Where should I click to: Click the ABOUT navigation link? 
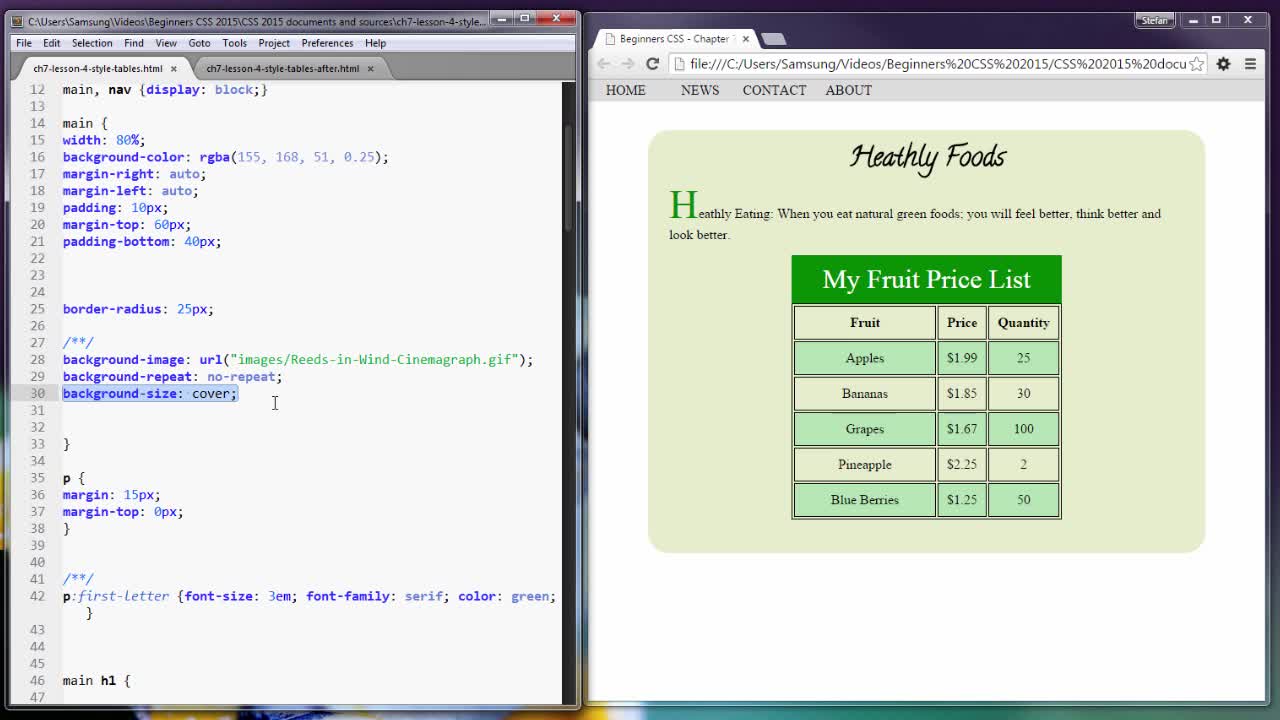[x=848, y=90]
